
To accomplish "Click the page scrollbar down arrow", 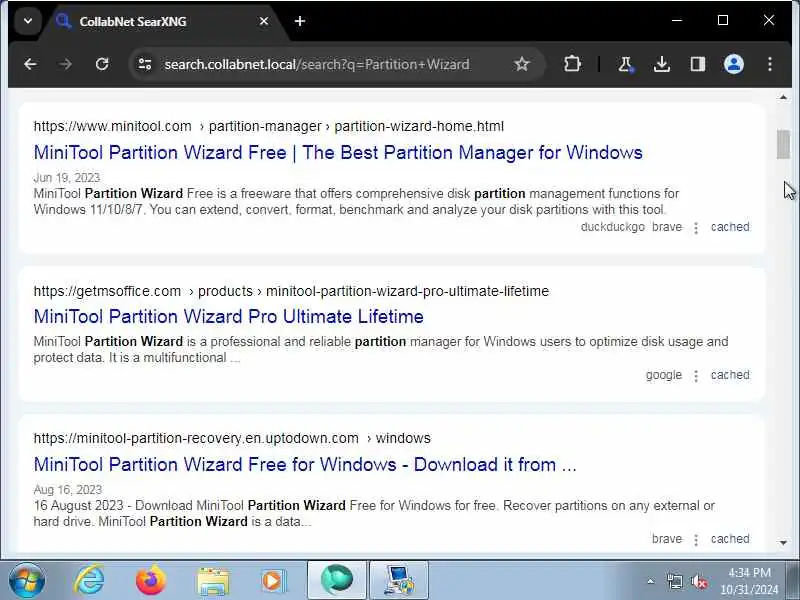I will pyautogui.click(x=783, y=542).
